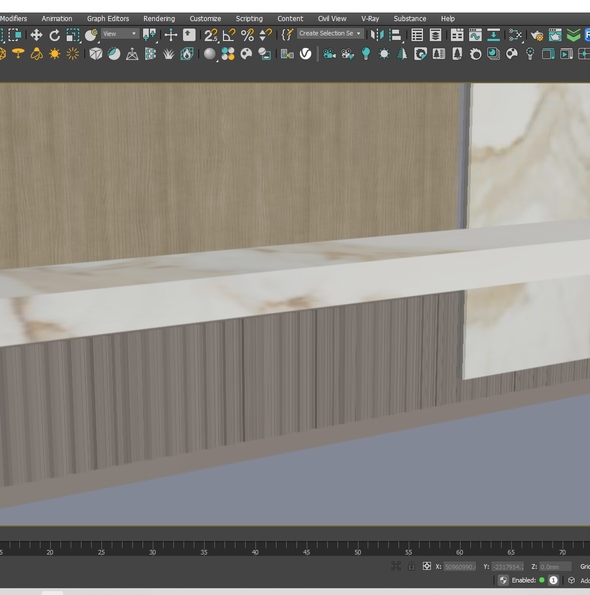
Task: Open the Graph Editors menu
Action: [x=108, y=19]
